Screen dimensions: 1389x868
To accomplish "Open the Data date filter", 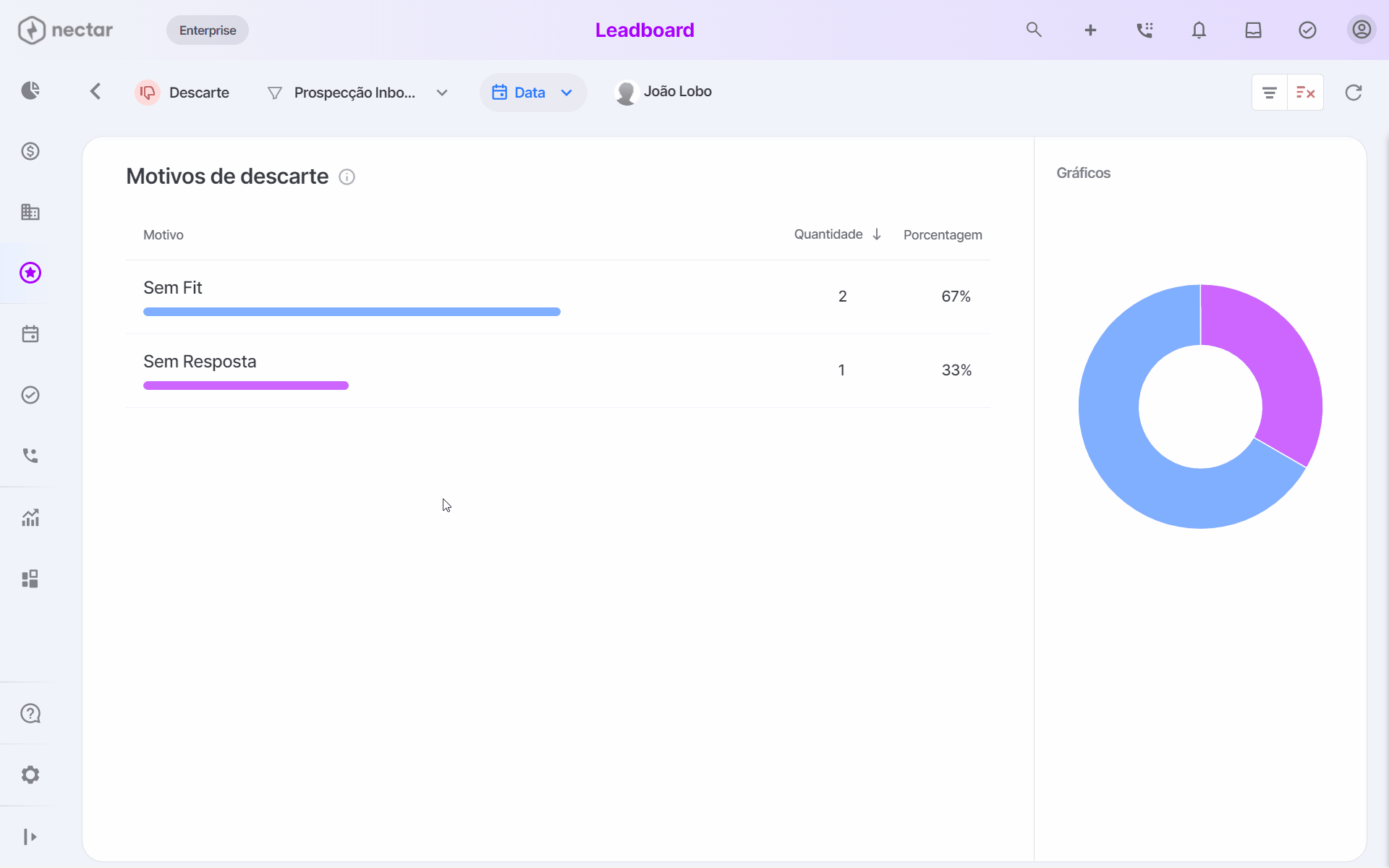I will [532, 93].
